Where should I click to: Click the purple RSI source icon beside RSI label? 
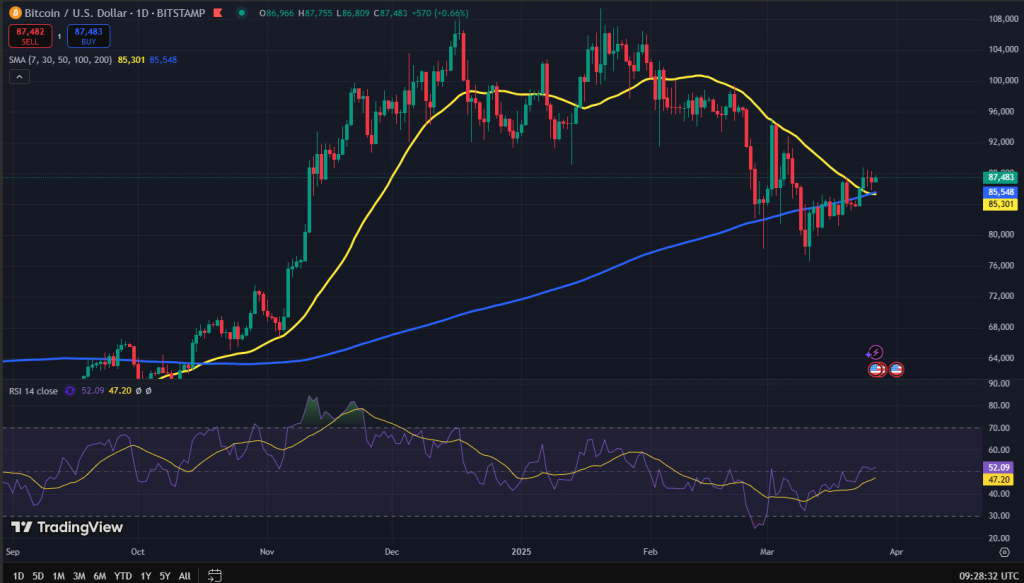[x=68, y=391]
